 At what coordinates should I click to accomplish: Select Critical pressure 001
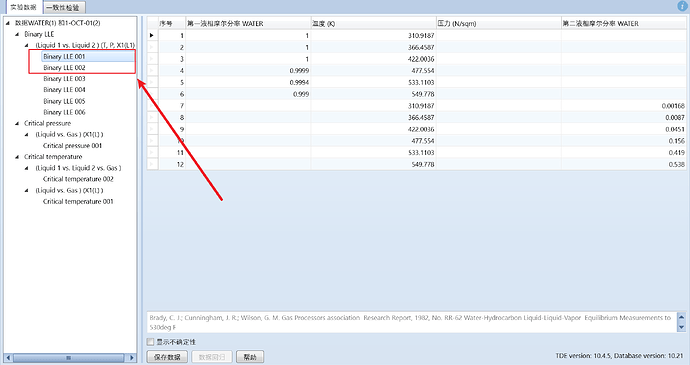72,145
